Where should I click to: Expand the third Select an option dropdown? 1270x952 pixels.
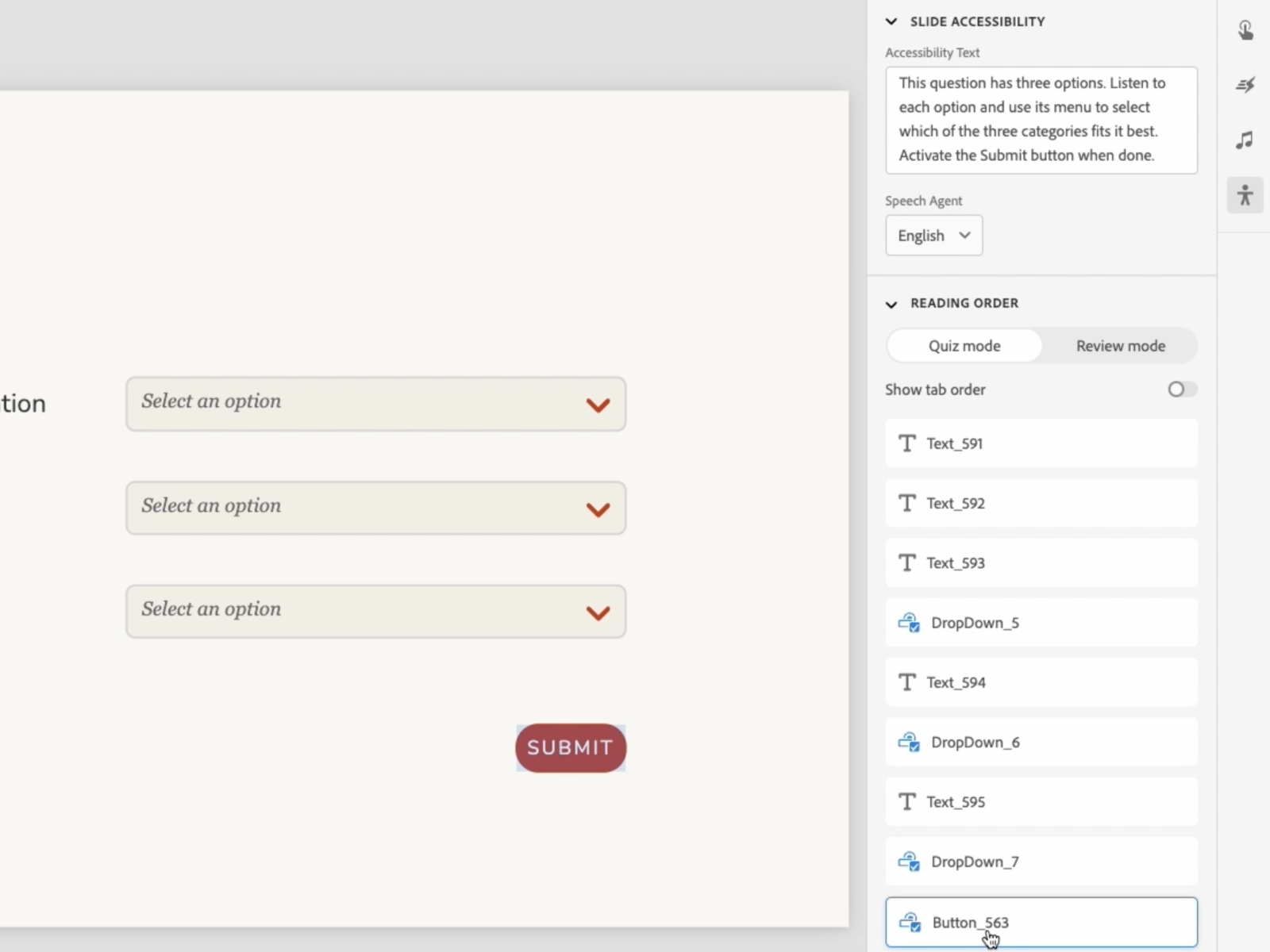pos(375,612)
